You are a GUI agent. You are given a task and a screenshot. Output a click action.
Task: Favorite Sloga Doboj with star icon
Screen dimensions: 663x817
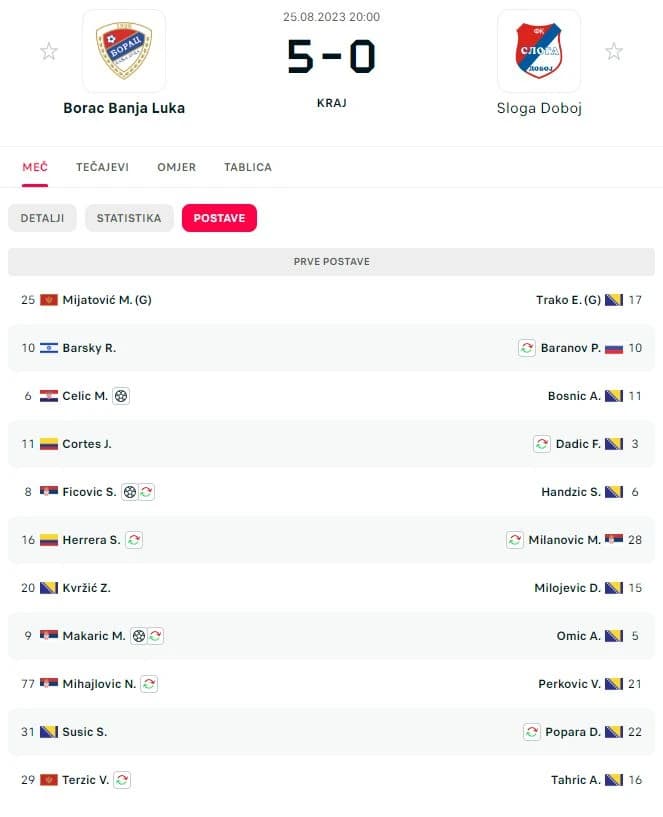click(x=614, y=51)
